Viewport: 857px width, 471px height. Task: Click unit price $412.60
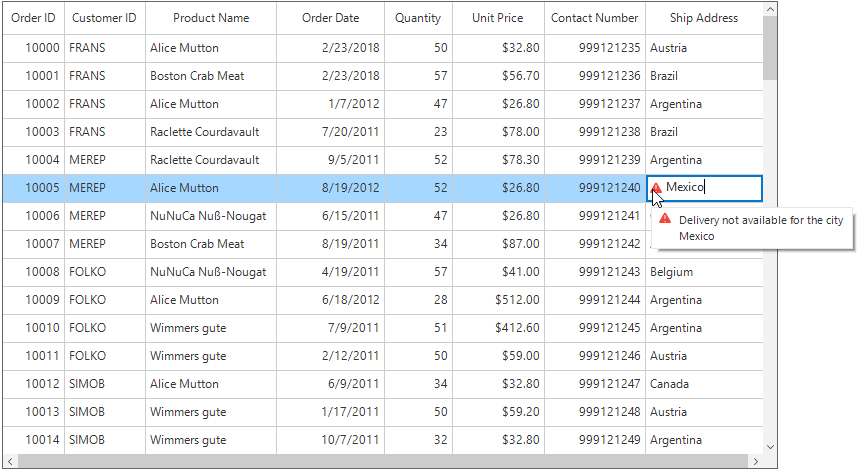(498, 328)
